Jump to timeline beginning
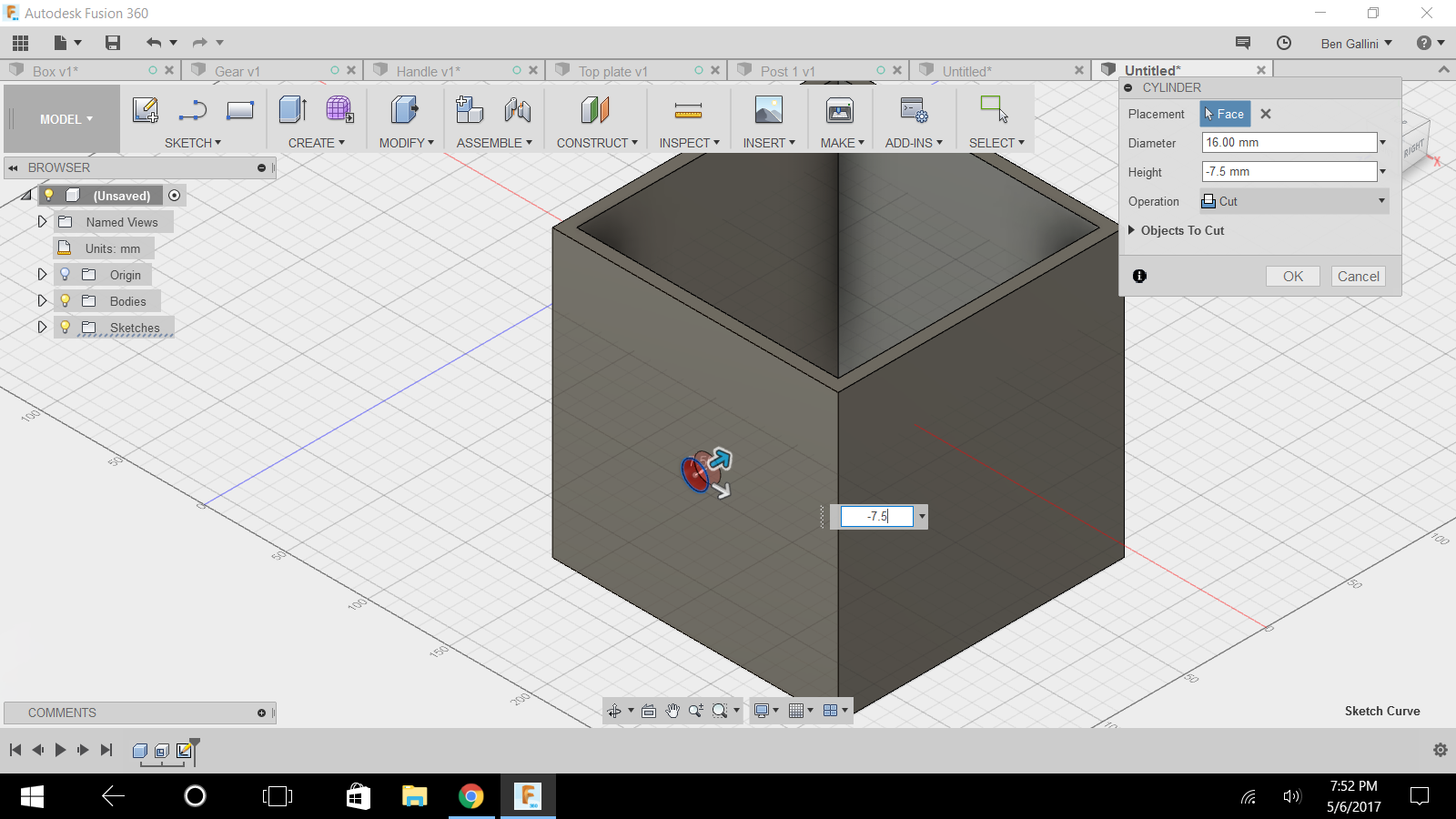 [15, 750]
